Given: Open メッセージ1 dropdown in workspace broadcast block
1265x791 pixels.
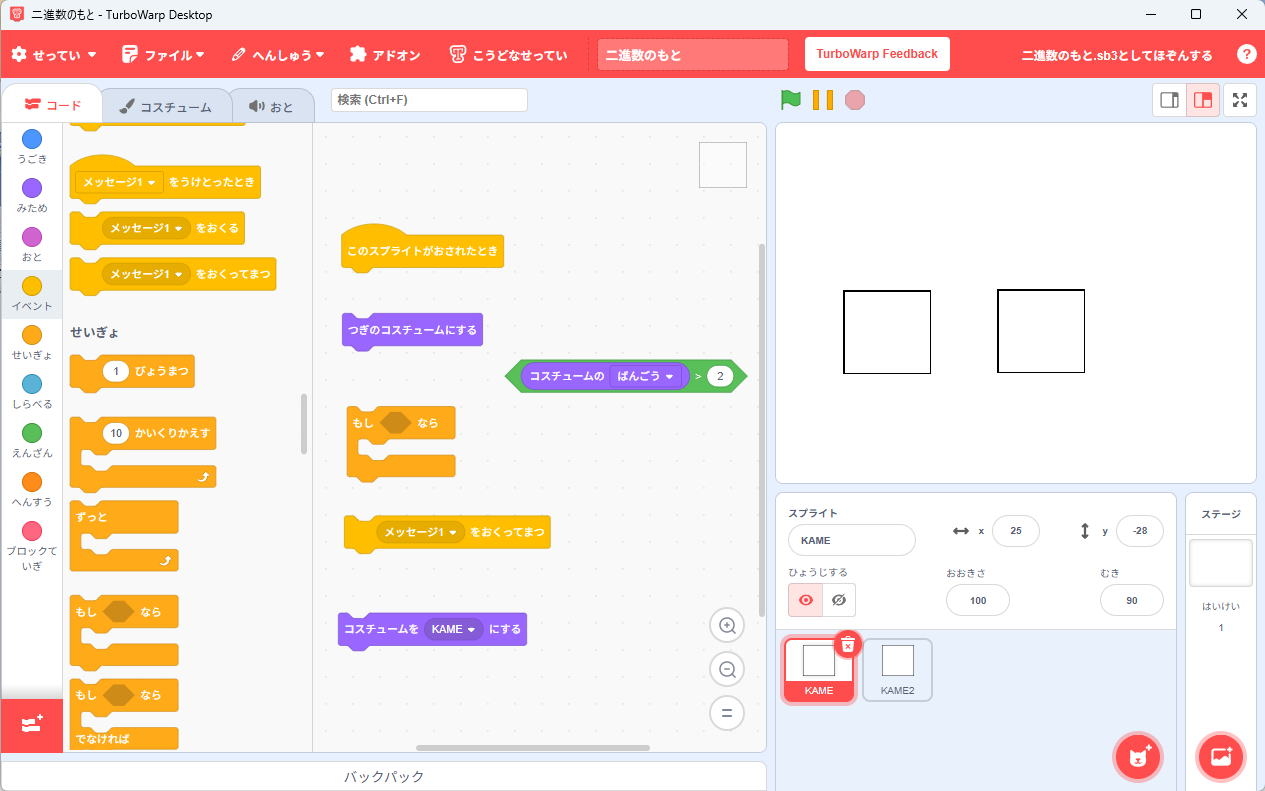Looking at the screenshot, I should pos(421,532).
